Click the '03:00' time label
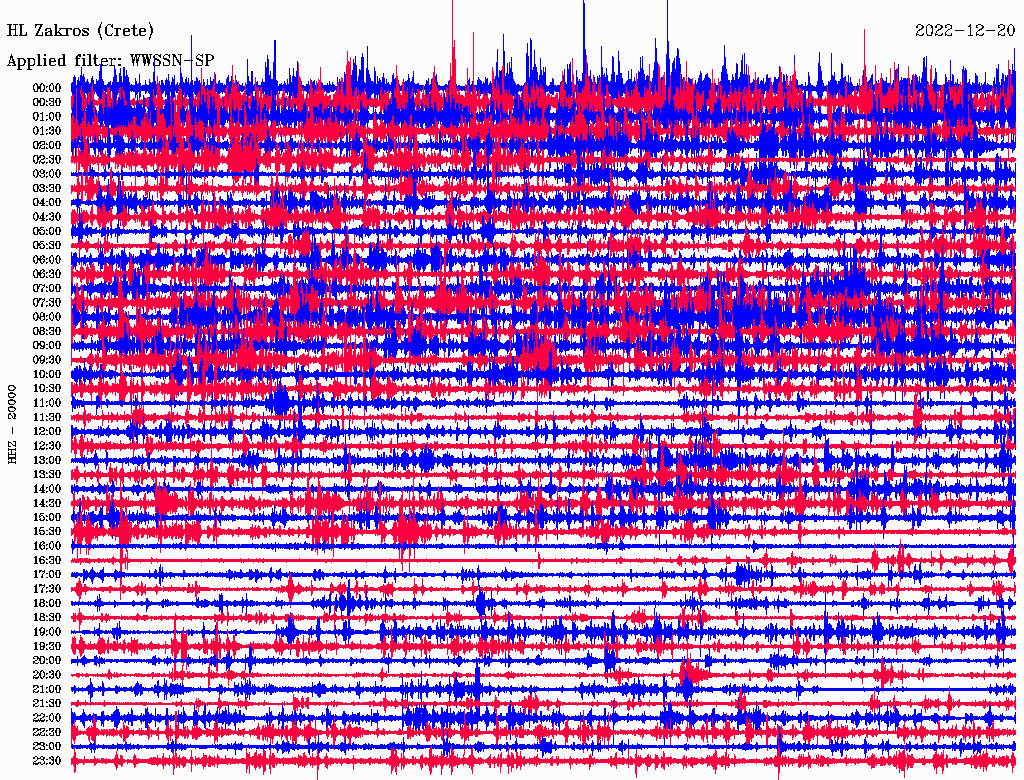Screen dimensions: 1024x780 [47, 174]
